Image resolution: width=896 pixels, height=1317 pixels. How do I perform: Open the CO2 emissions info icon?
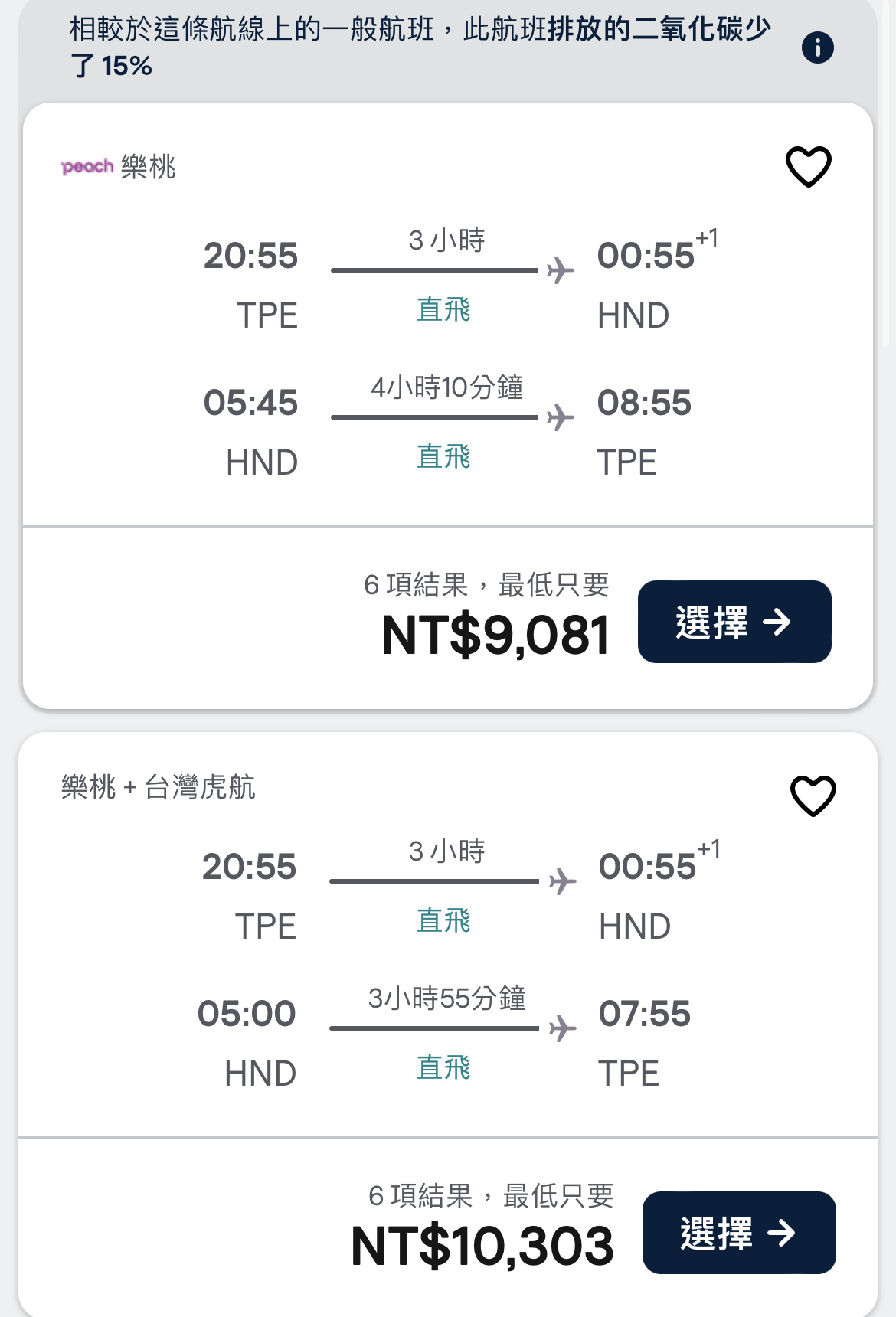[817, 47]
